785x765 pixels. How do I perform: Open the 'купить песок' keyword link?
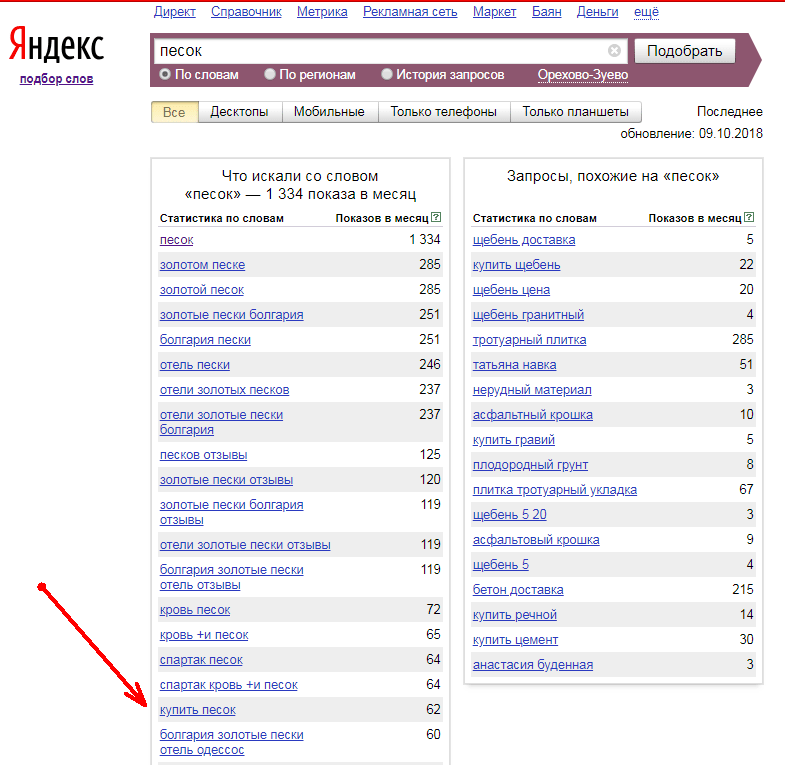[x=197, y=710]
